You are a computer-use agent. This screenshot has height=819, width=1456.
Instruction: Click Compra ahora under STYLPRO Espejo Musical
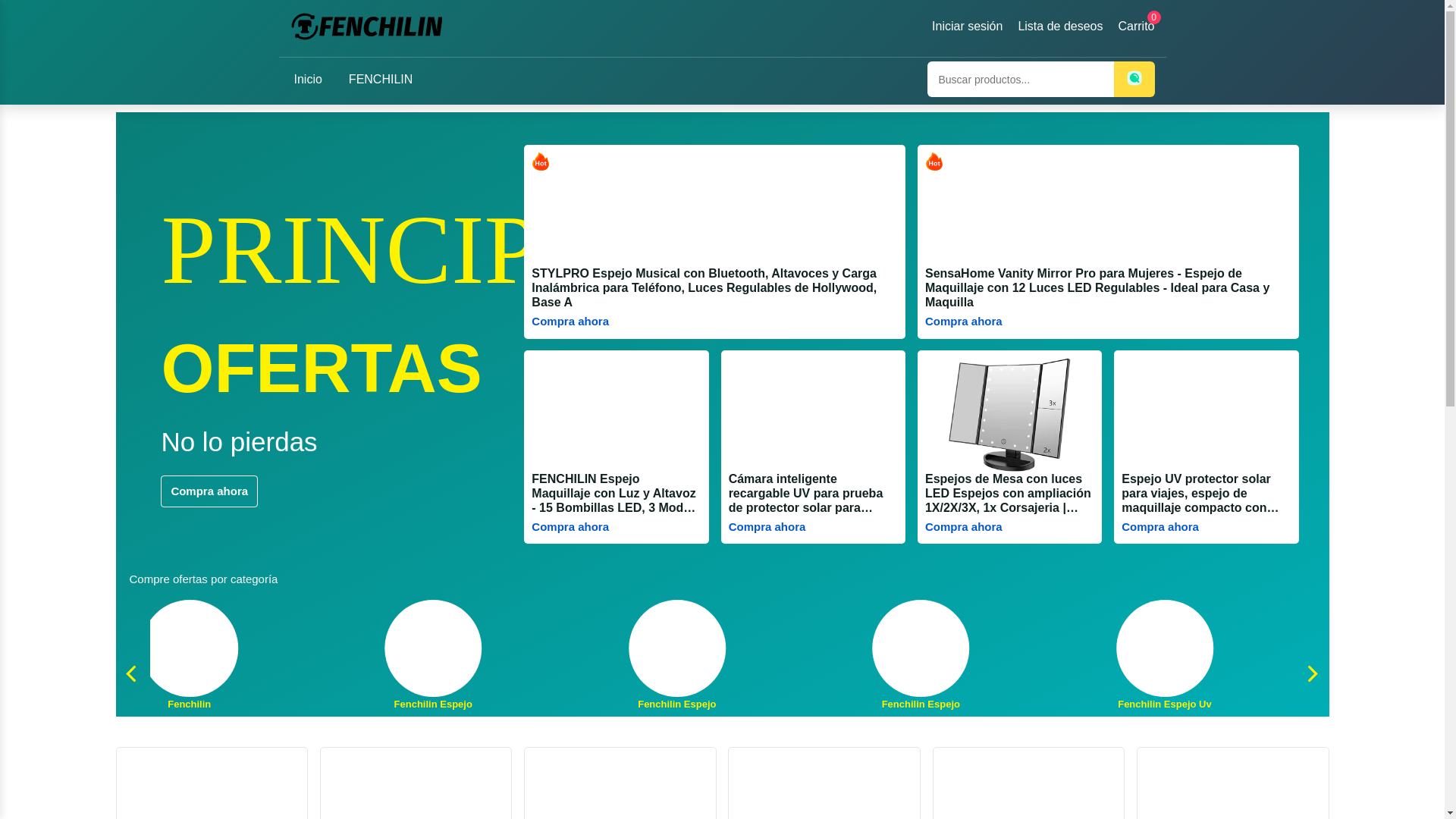(x=570, y=322)
